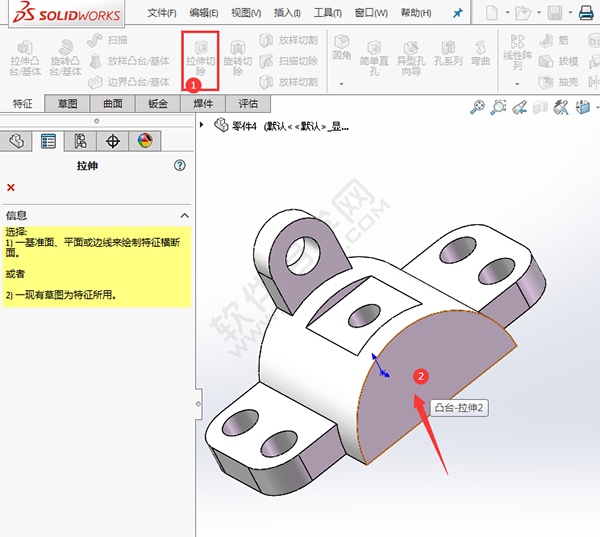Viewport: 600px width, 537px height.
Task: Click the panel collapse handle on splitter
Action: point(198,404)
